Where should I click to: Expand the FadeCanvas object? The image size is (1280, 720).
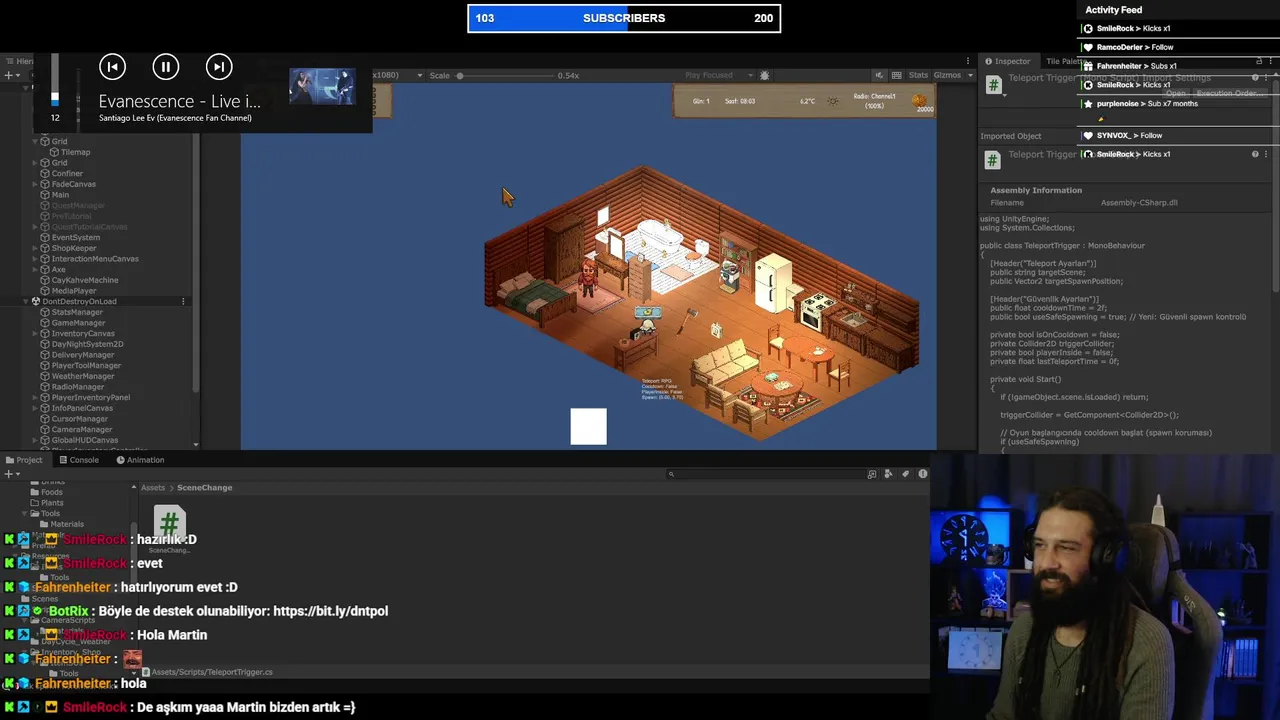click(35, 184)
